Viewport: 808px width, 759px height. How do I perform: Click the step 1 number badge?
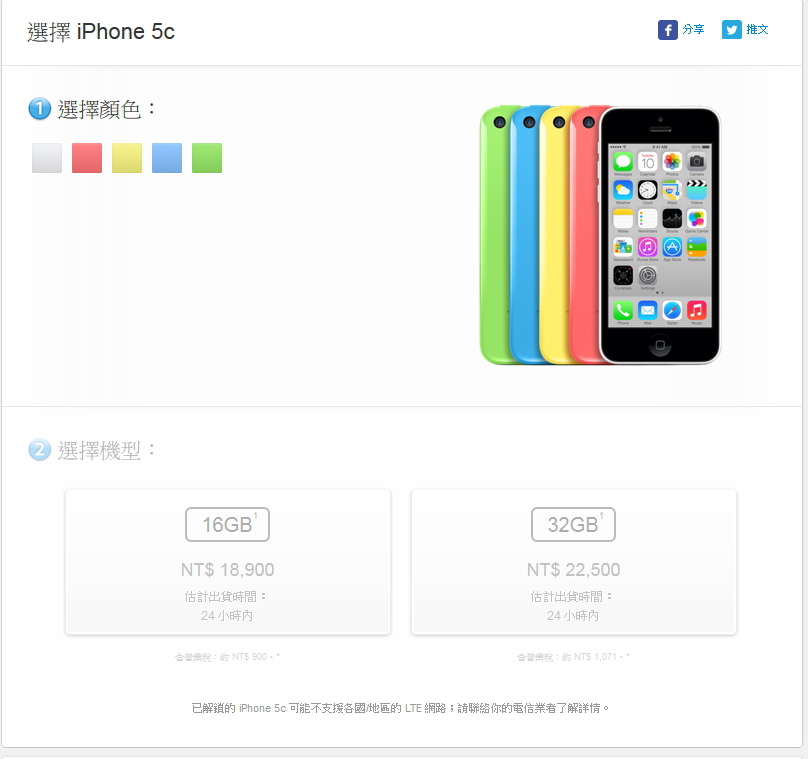(40, 109)
